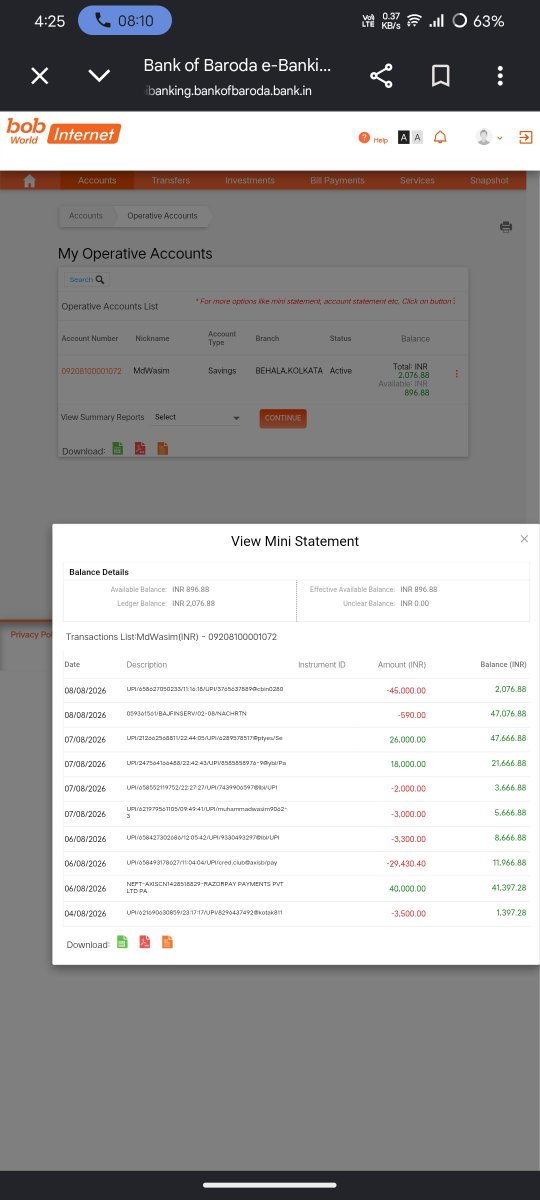Click the 'Account Number' column header

tap(90, 339)
